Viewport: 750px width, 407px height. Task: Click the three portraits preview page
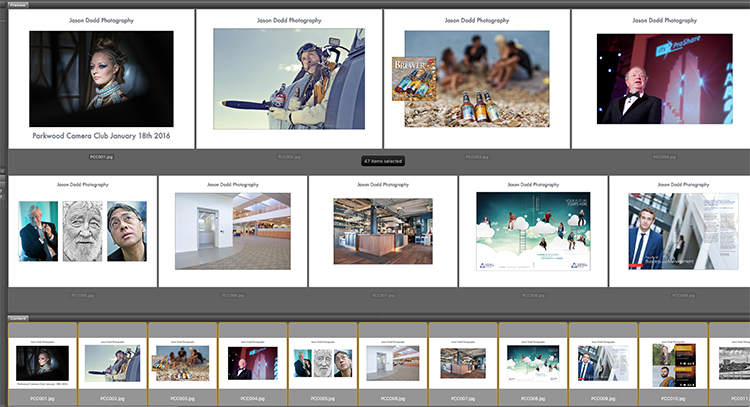[x=83, y=231]
